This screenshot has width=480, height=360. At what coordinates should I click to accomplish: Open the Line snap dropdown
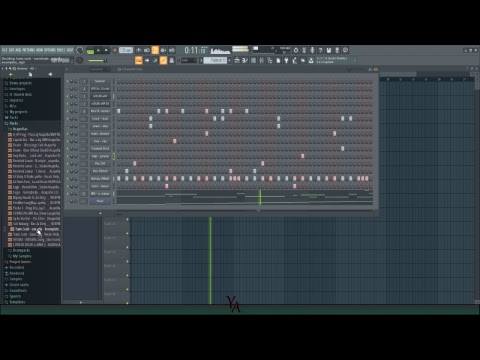pyautogui.click(x=188, y=60)
